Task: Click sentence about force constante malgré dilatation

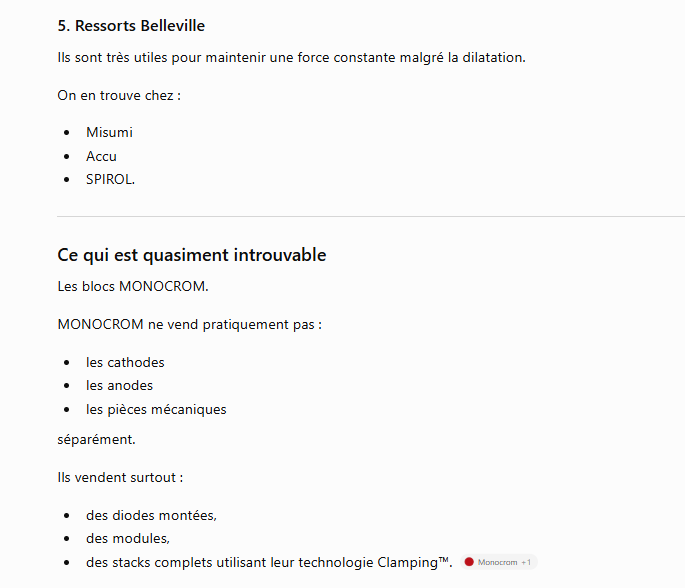Action: [291, 58]
